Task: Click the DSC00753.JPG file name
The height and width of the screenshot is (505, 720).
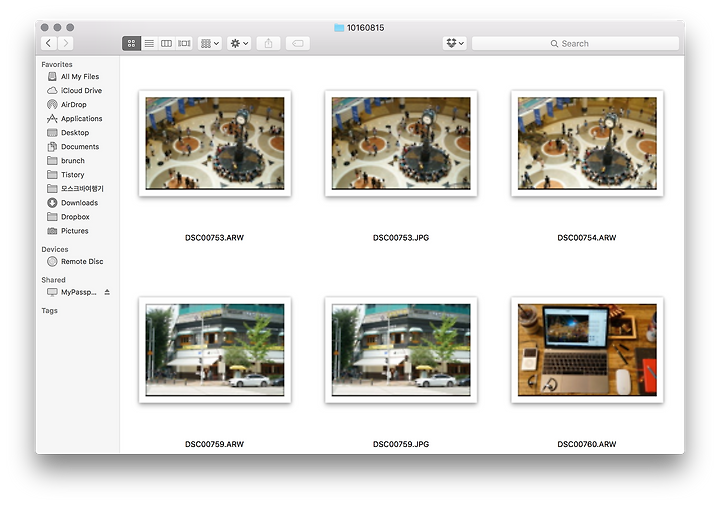Action: (401, 238)
